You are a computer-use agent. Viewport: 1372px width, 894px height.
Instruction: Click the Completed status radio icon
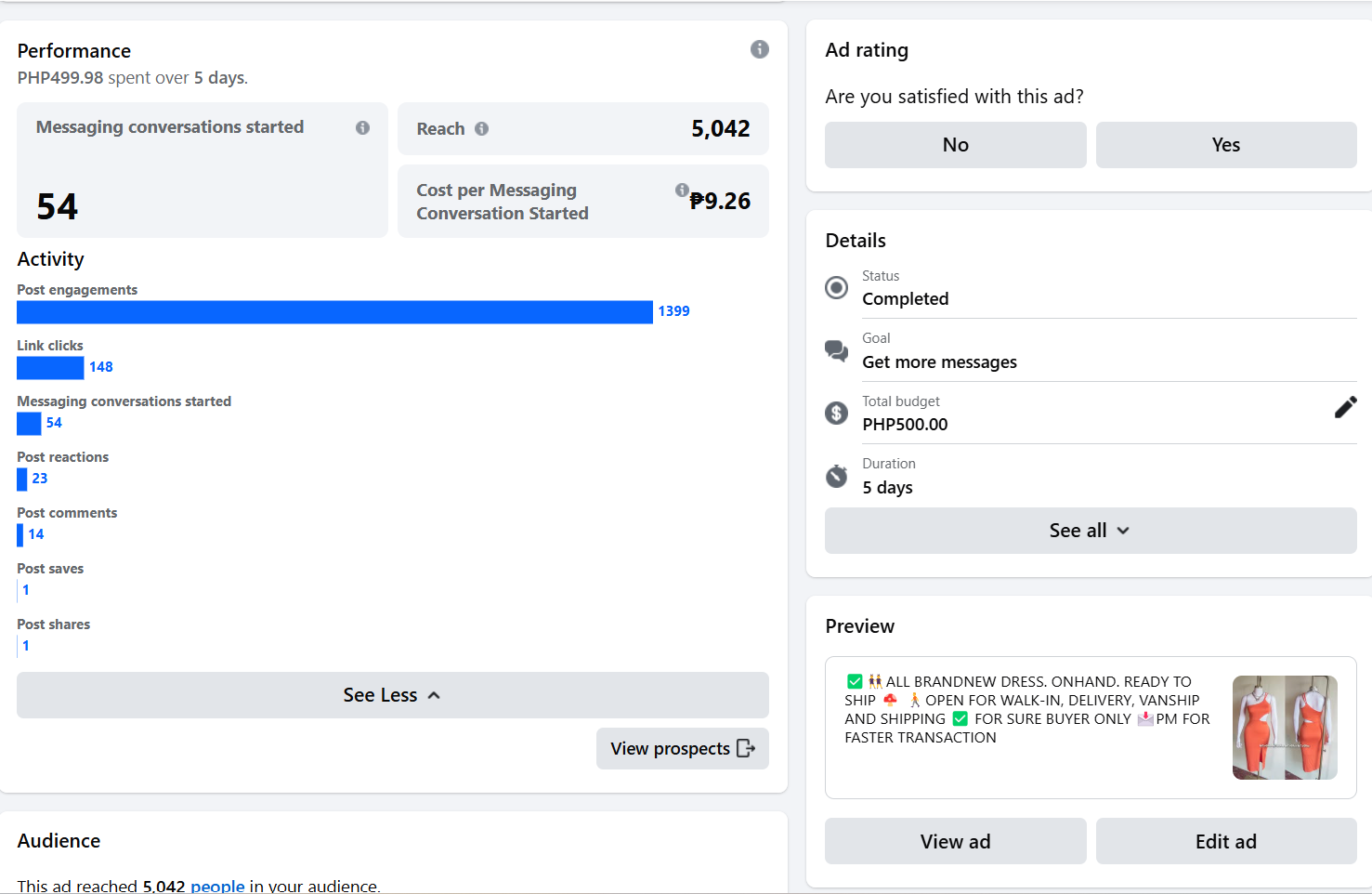tap(836, 288)
